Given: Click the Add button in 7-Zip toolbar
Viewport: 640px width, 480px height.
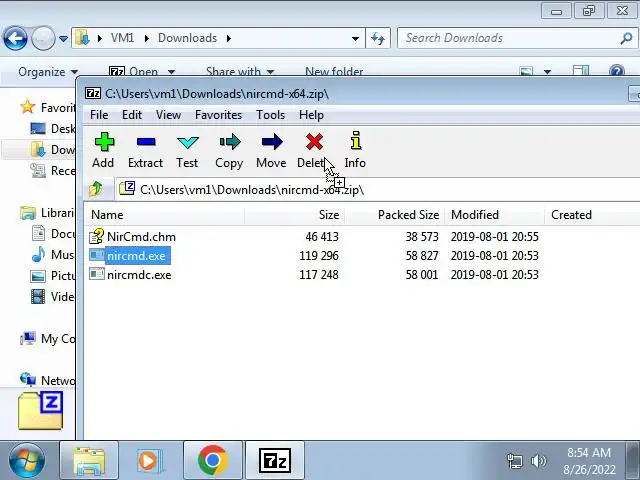Looking at the screenshot, I should pos(104,150).
